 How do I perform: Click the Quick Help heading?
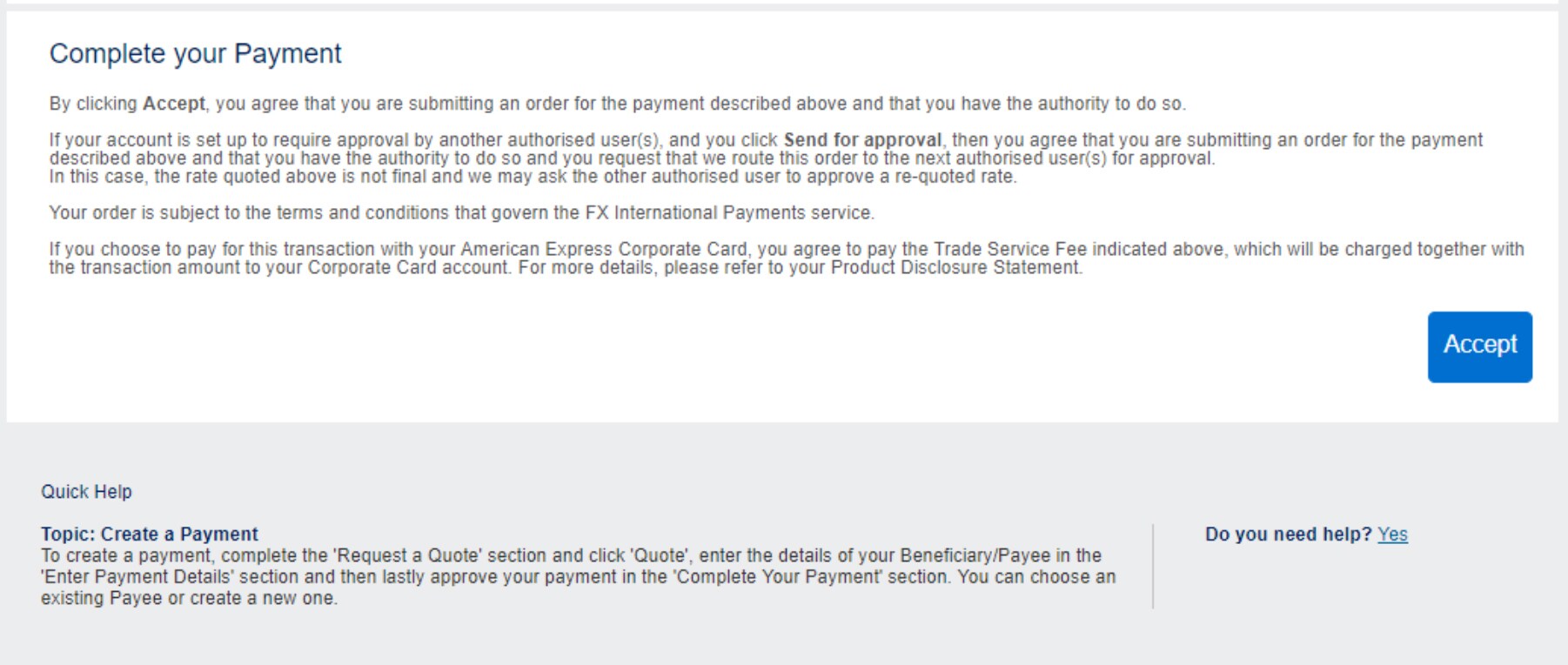86,492
